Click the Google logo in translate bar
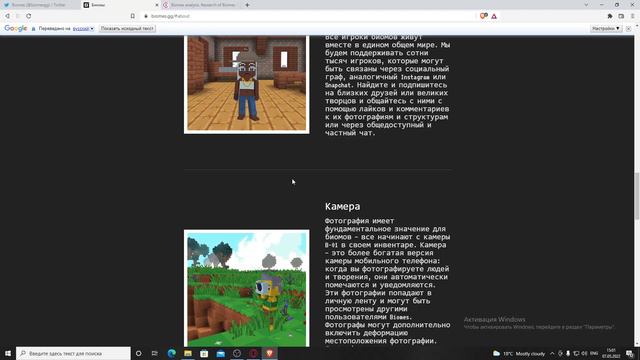640x360 pixels. point(16,28)
